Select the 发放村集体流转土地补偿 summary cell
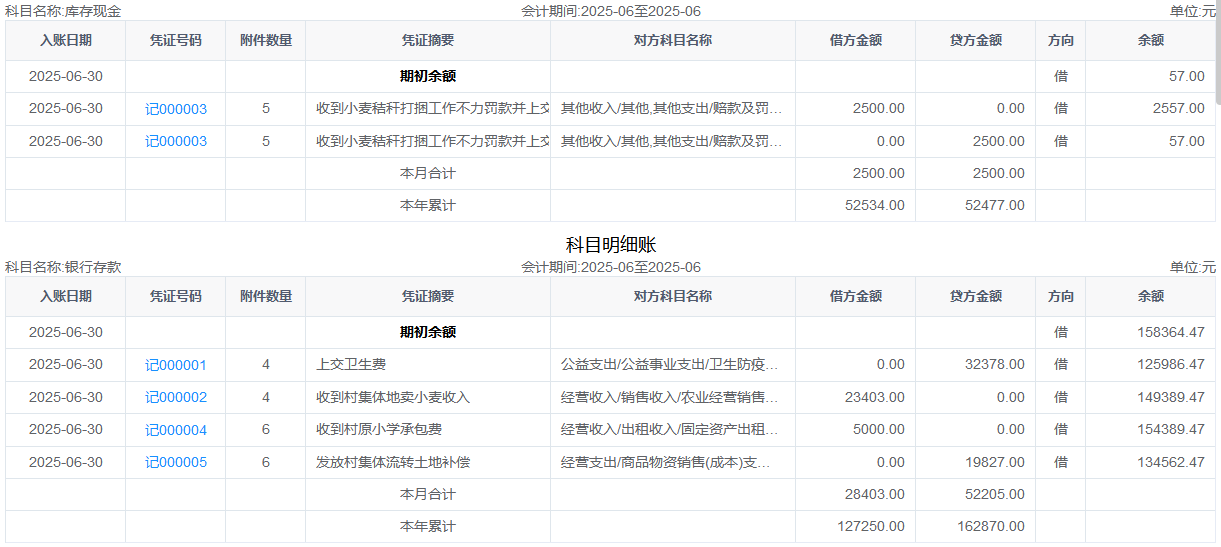The height and width of the screenshot is (547, 1221). click(393, 462)
